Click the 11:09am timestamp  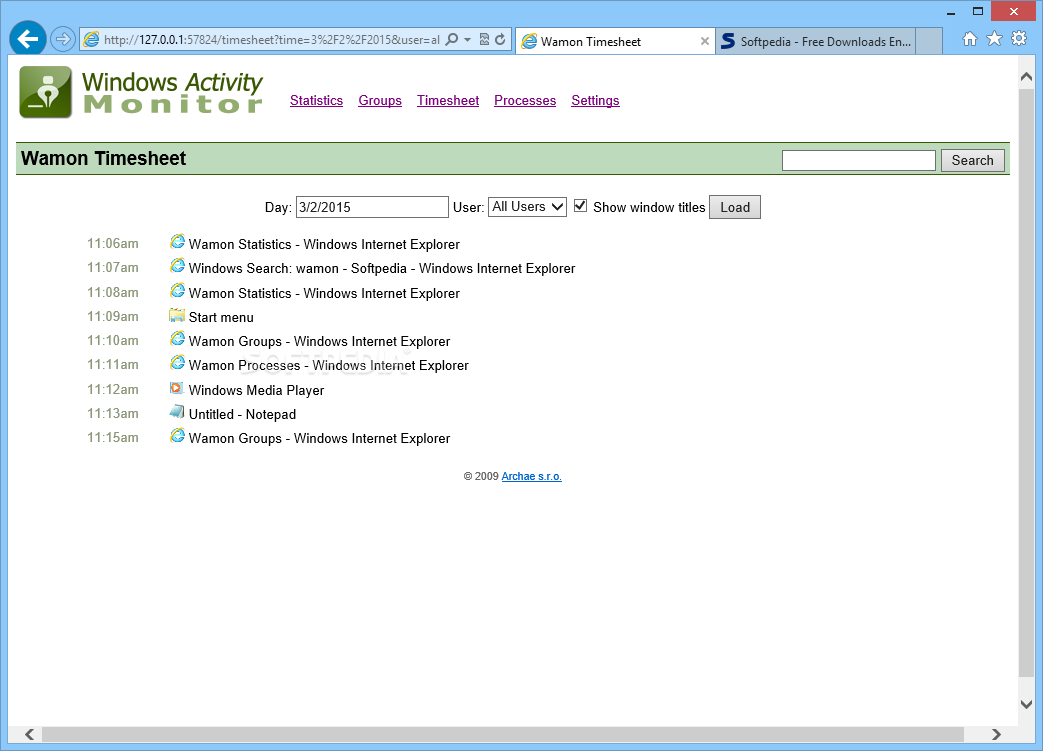[x=113, y=317]
